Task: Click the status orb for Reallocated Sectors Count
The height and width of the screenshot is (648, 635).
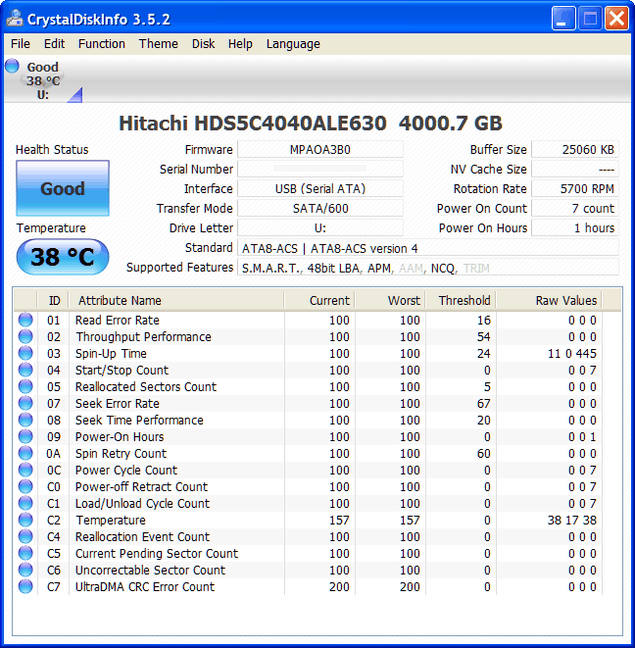Action: click(26, 386)
